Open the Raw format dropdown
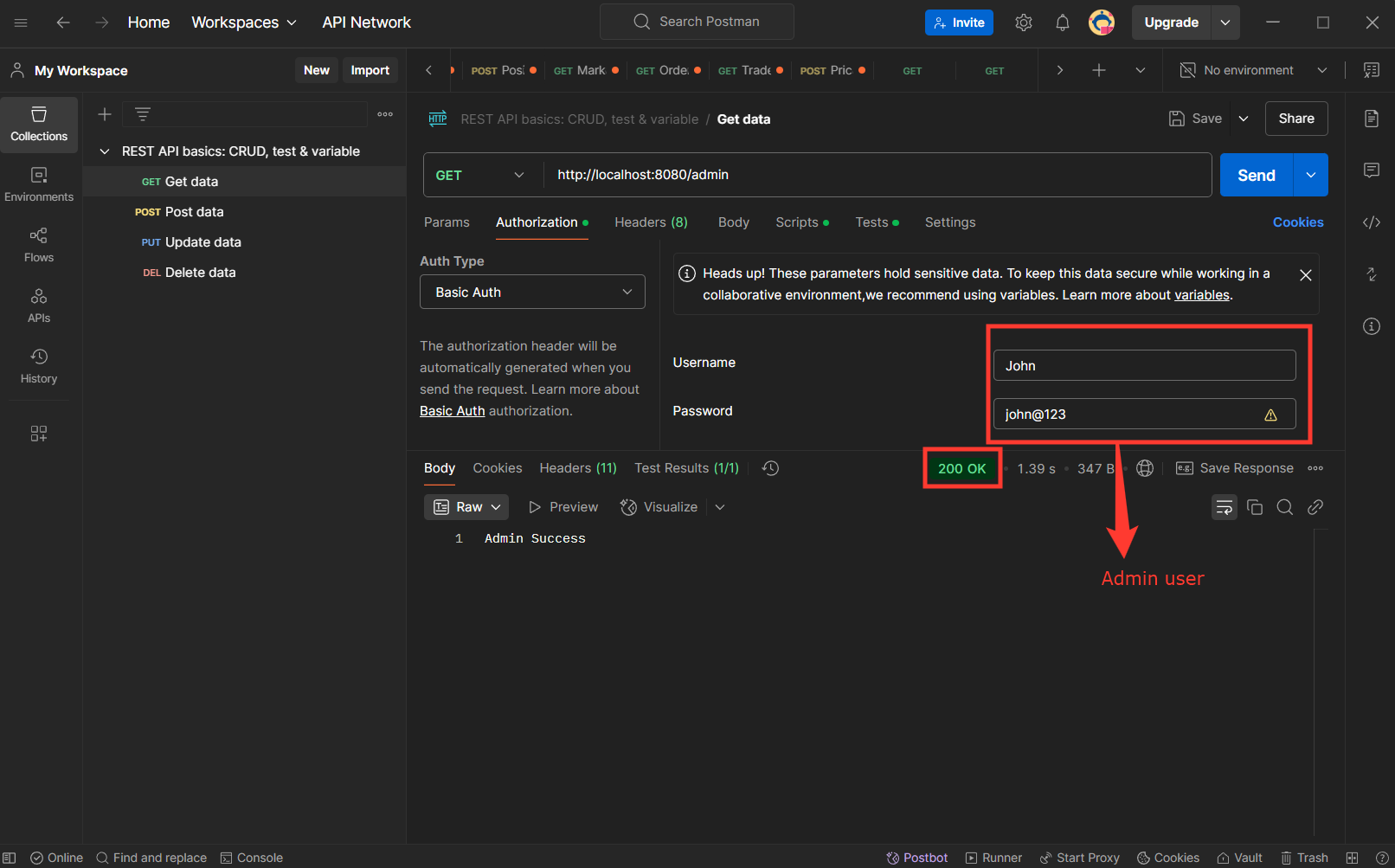 466,507
